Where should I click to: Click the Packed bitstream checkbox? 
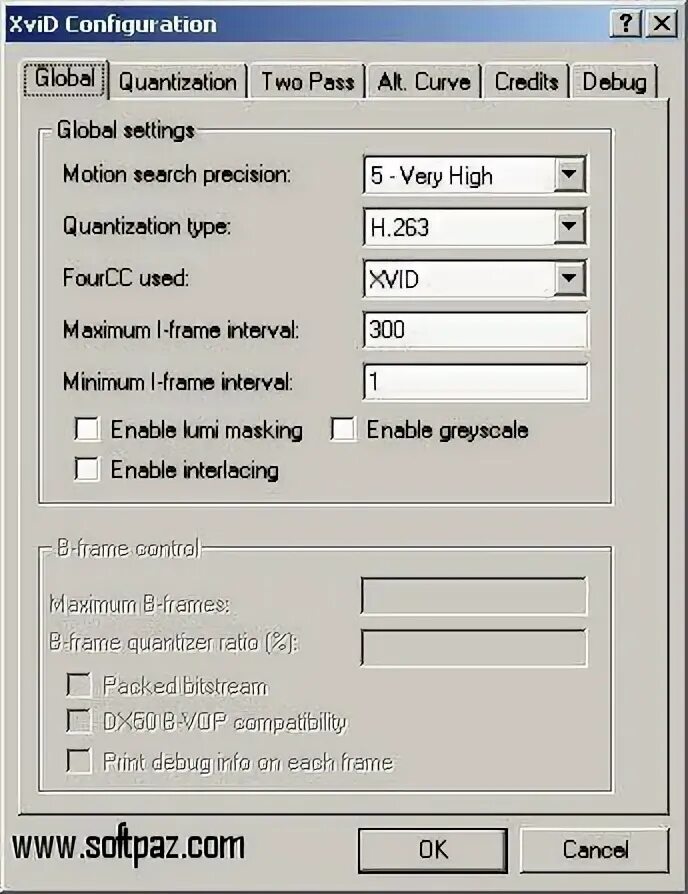coord(79,685)
